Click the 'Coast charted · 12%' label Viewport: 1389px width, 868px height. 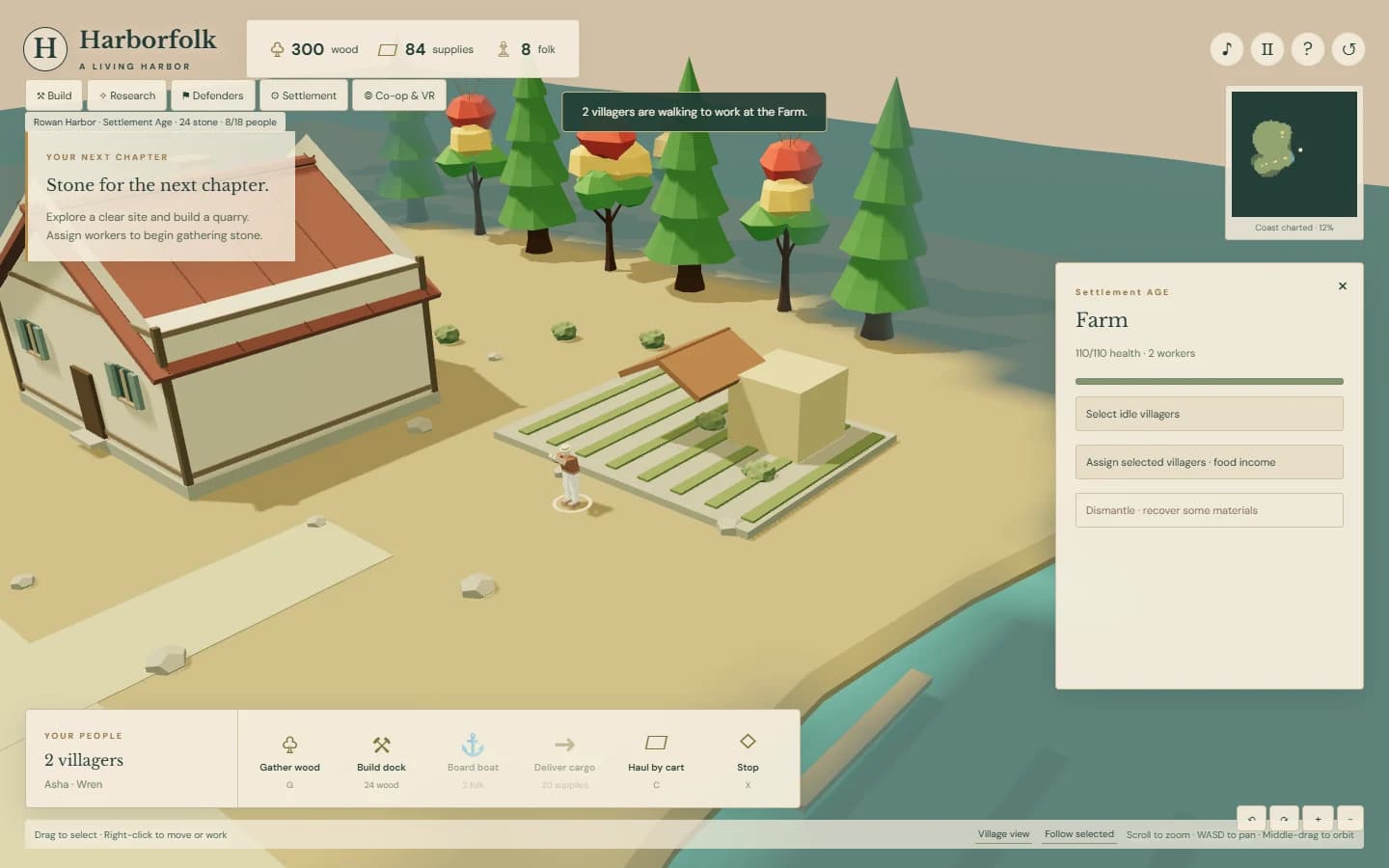coord(1294,228)
